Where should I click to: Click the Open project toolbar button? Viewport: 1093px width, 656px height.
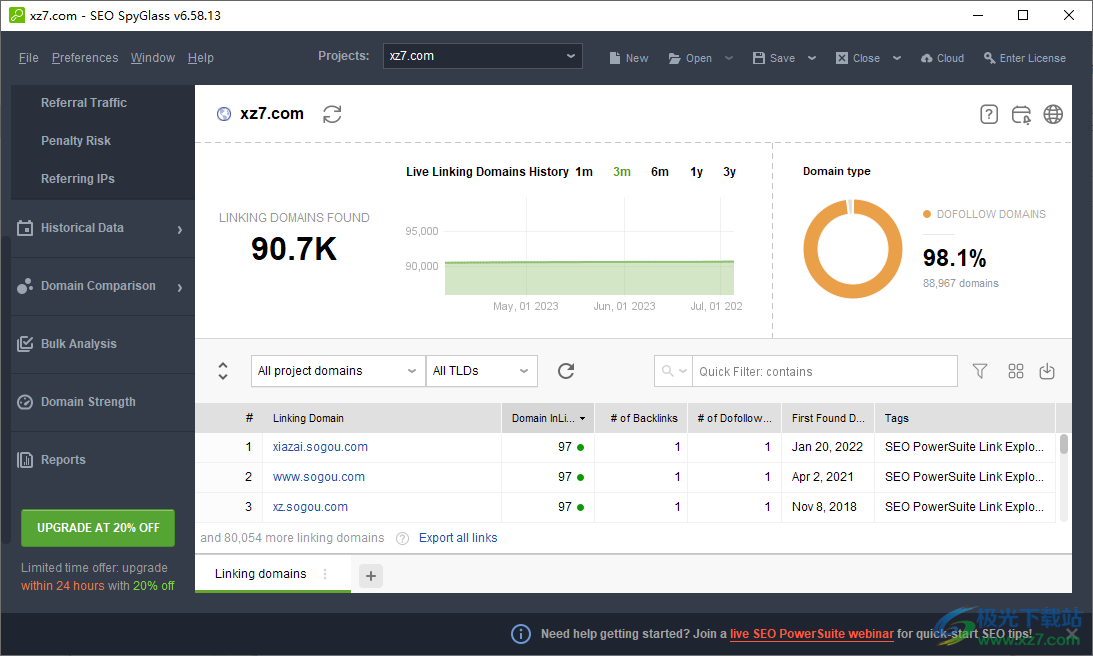(690, 58)
